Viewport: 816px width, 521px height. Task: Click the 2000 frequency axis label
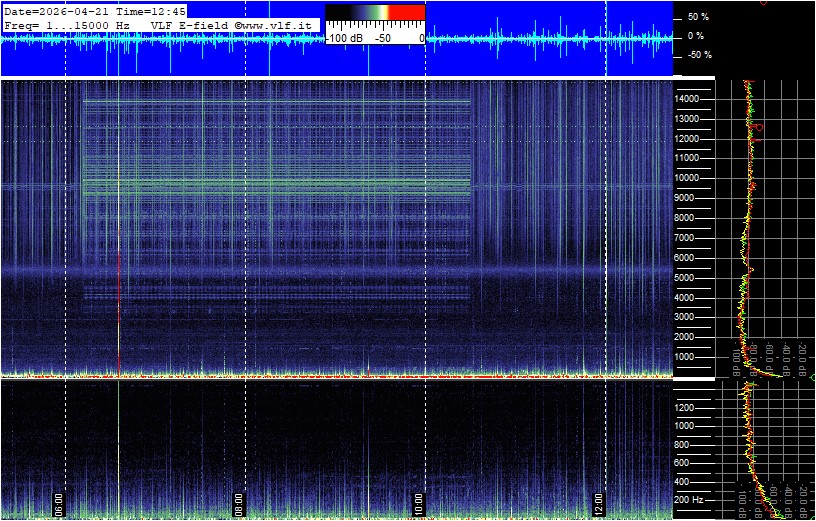[686, 337]
